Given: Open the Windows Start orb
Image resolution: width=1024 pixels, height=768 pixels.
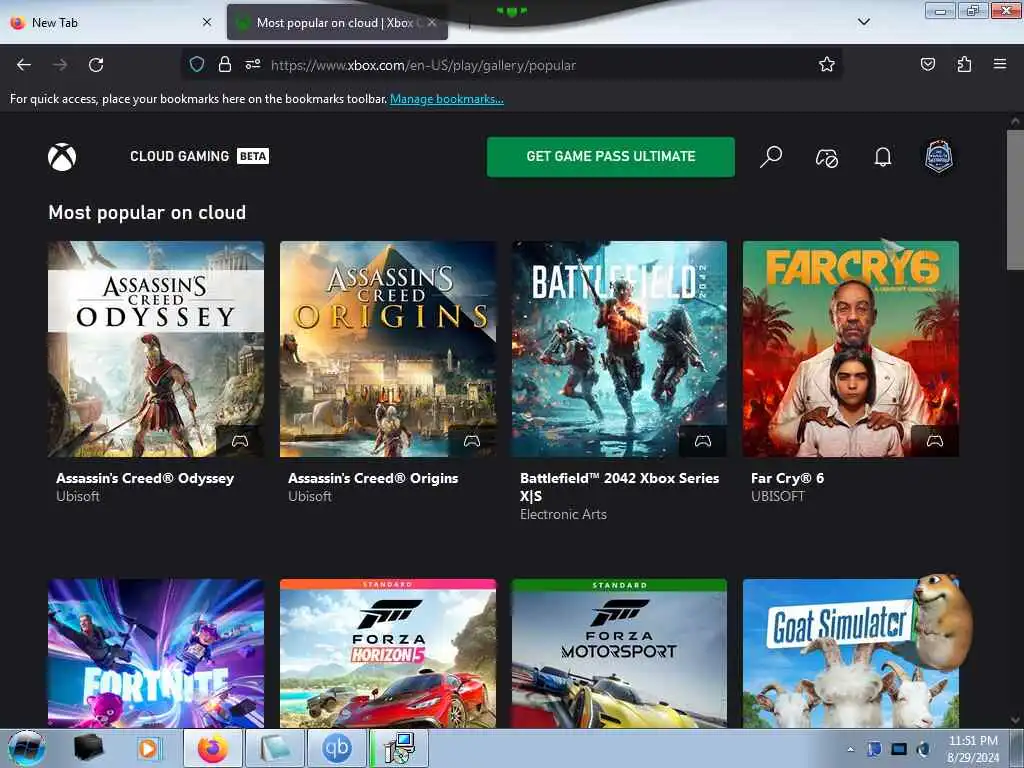Looking at the screenshot, I should [x=27, y=748].
